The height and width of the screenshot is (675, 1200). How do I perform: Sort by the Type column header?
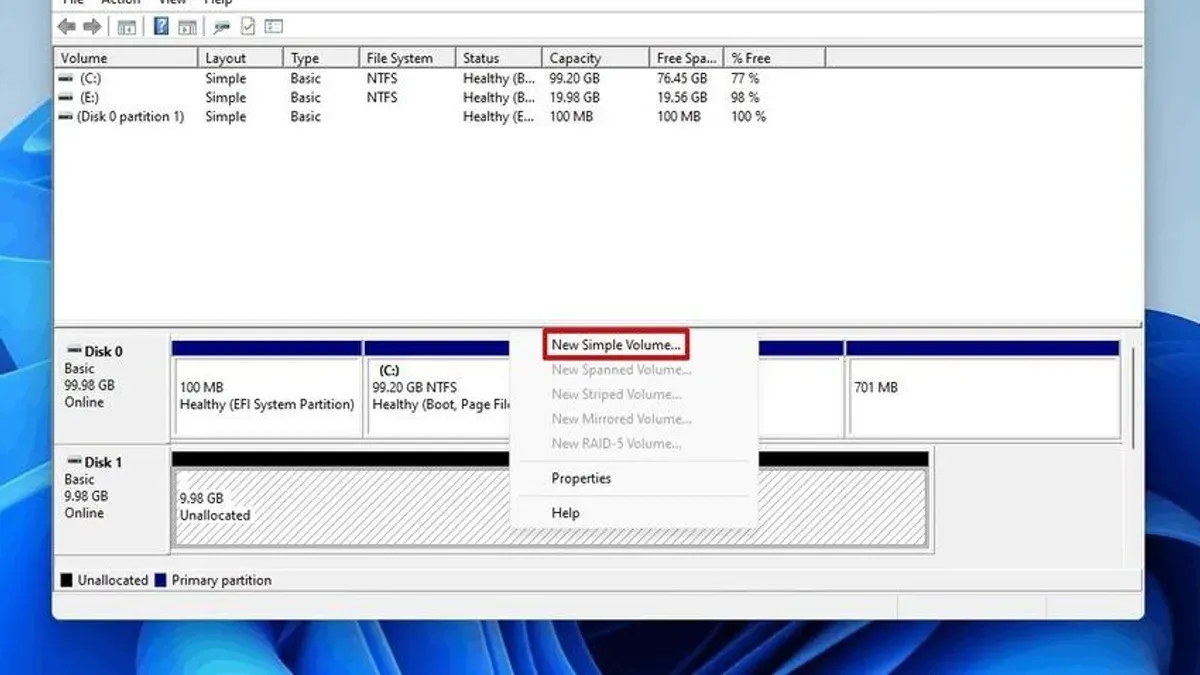click(321, 58)
